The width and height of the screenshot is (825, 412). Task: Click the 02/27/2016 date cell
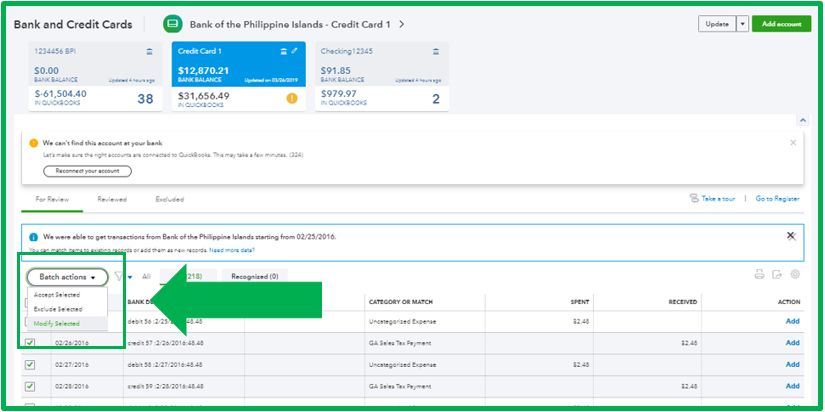coord(72,365)
